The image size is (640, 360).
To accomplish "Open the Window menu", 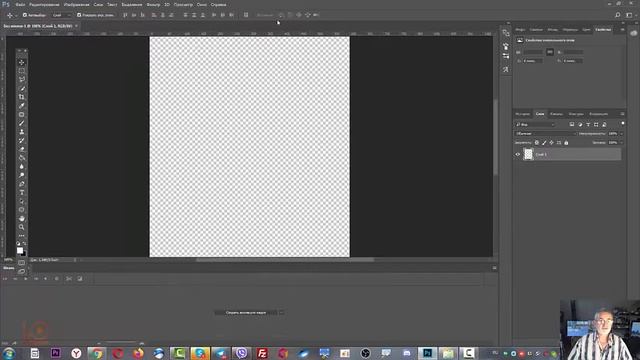I will click(x=202, y=4).
